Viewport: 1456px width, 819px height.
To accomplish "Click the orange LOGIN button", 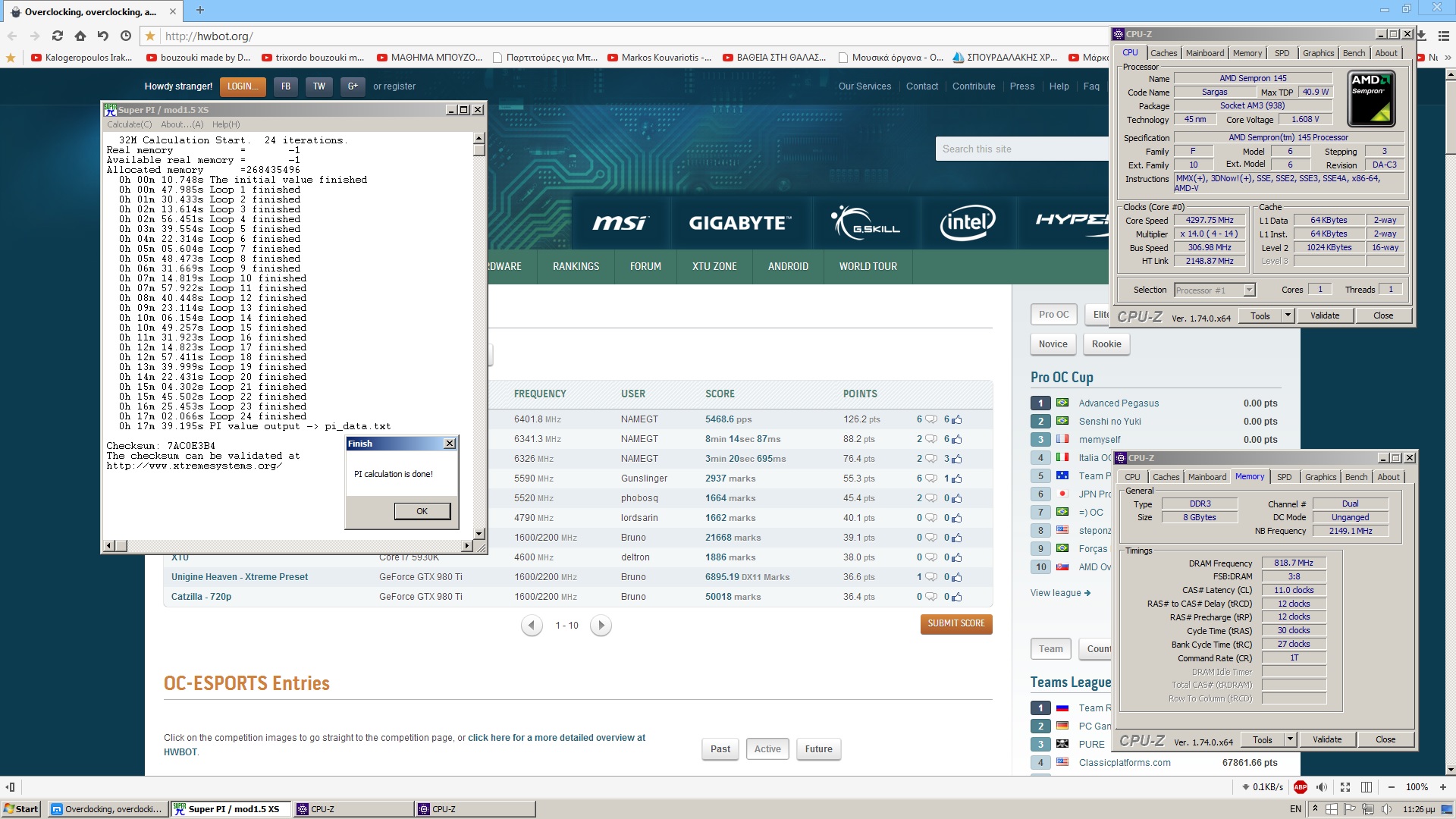I will point(243,86).
